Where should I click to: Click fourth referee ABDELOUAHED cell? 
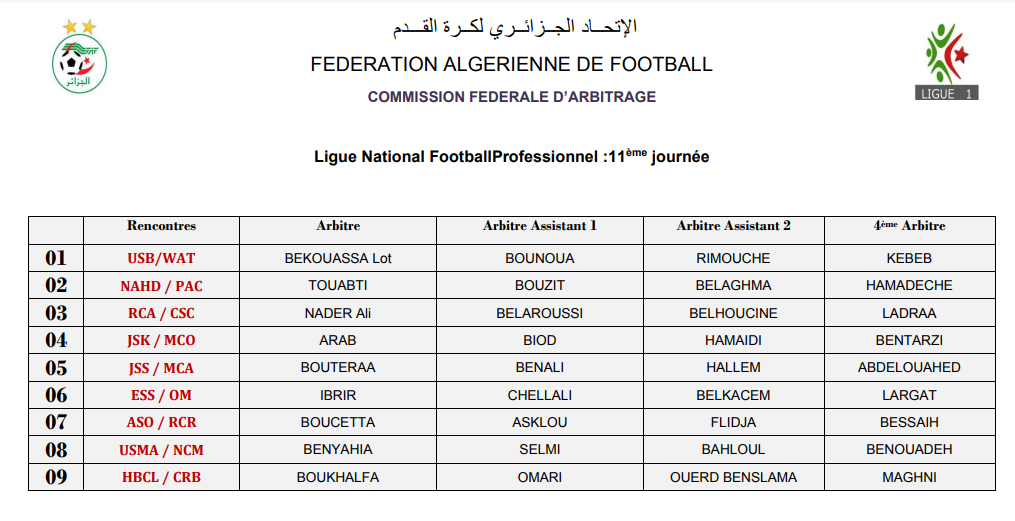[x=909, y=367]
